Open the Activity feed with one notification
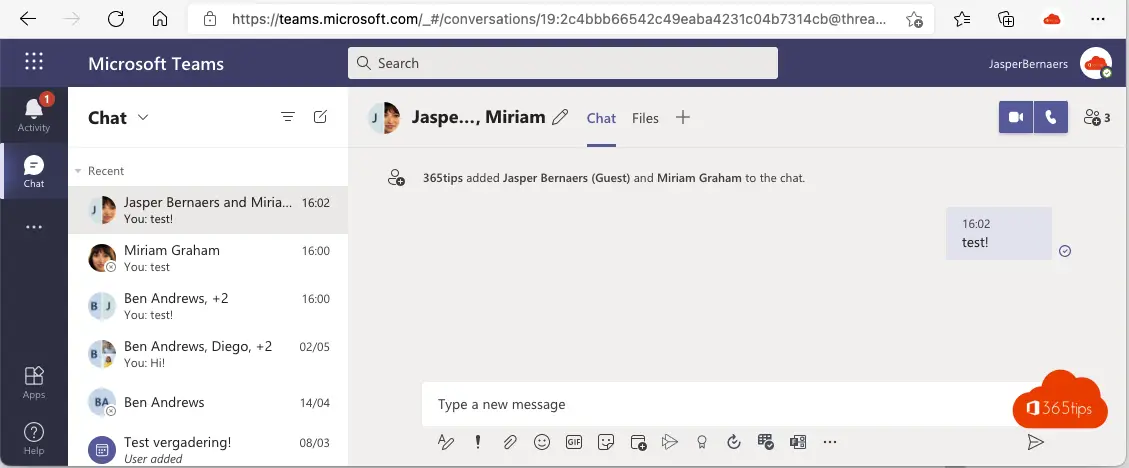 [34, 114]
